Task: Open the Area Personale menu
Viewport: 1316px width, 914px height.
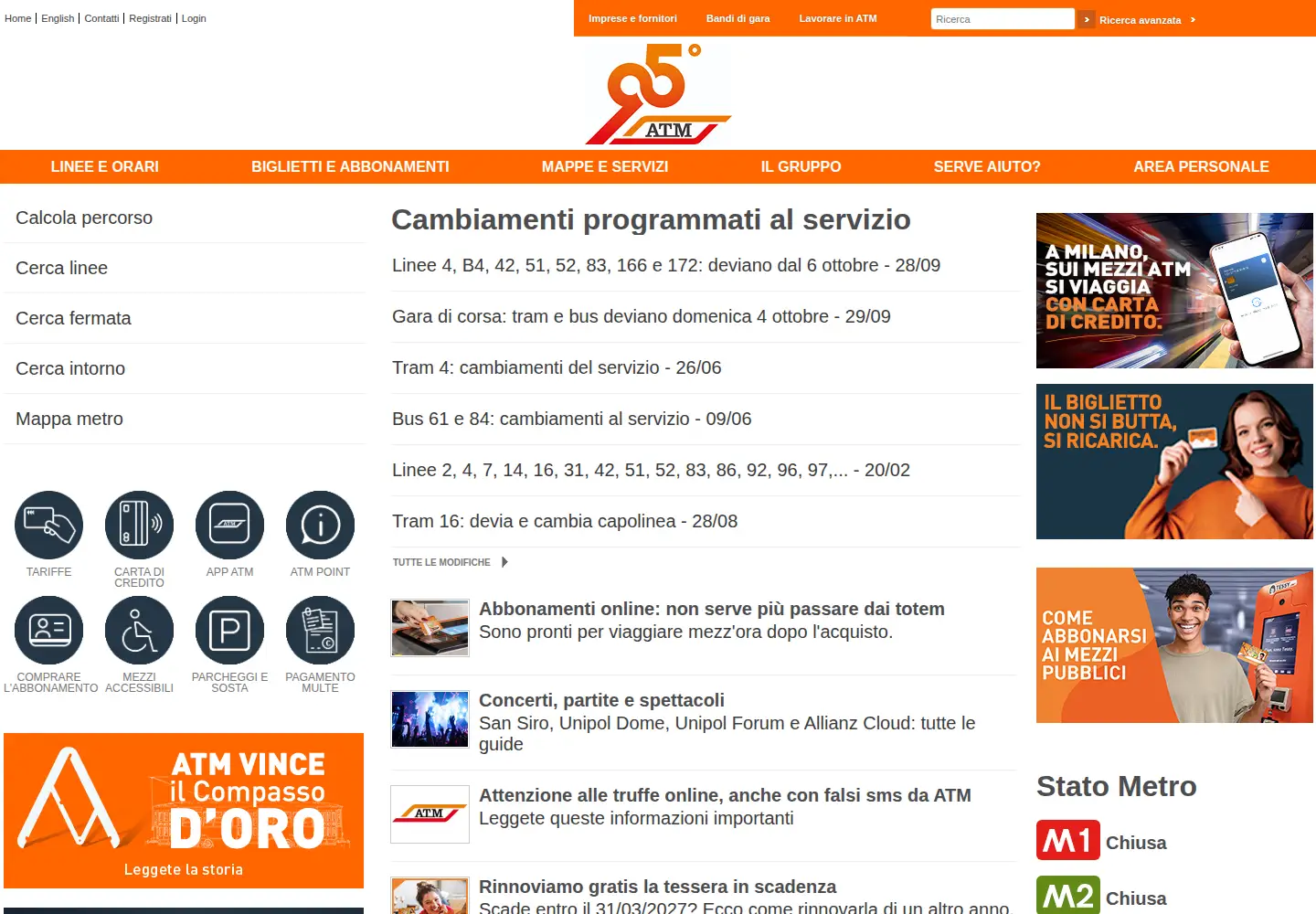Action: pyautogui.click(x=1201, y=166)
